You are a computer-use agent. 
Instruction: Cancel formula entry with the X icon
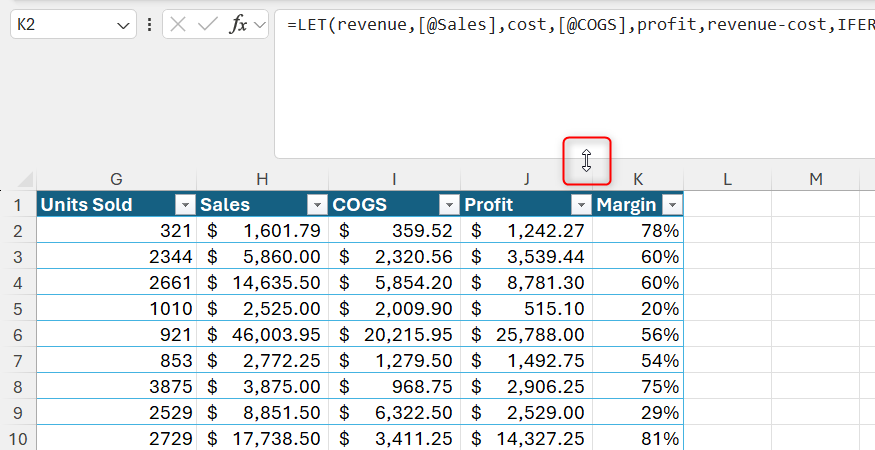tap(177, 25)
